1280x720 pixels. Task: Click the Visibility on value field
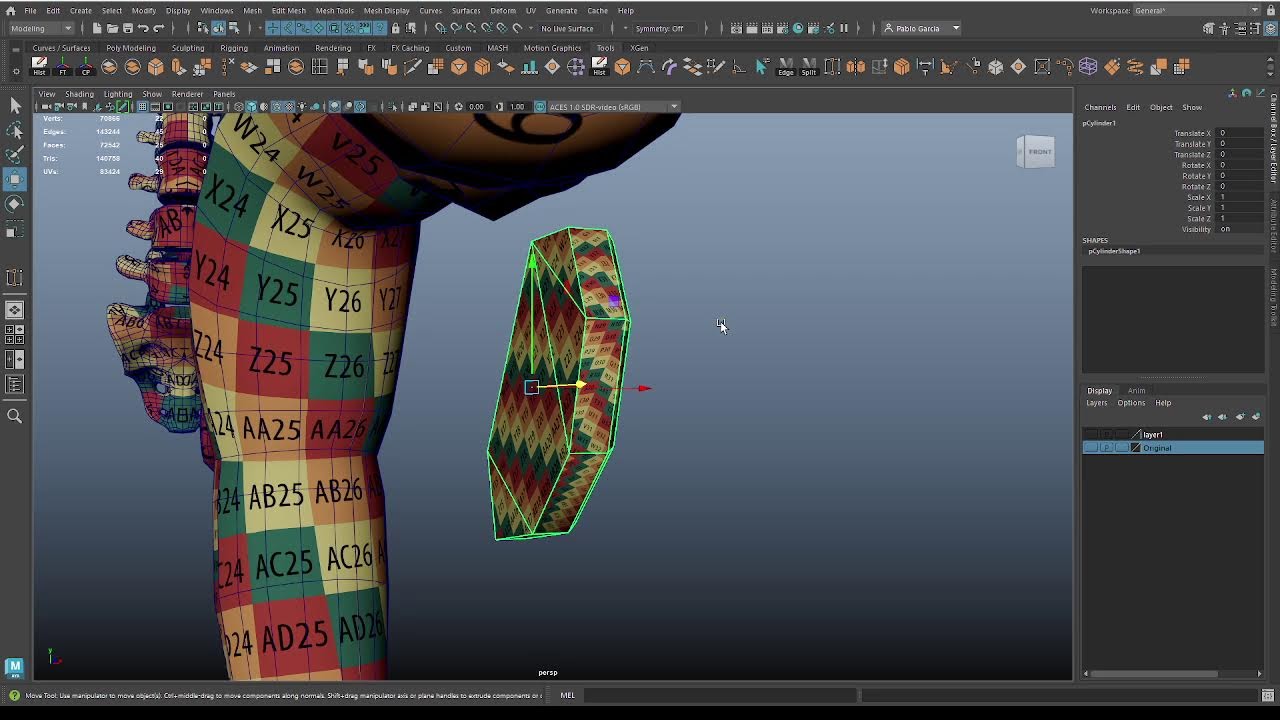pyautogui.click(x=1240, y=229)
